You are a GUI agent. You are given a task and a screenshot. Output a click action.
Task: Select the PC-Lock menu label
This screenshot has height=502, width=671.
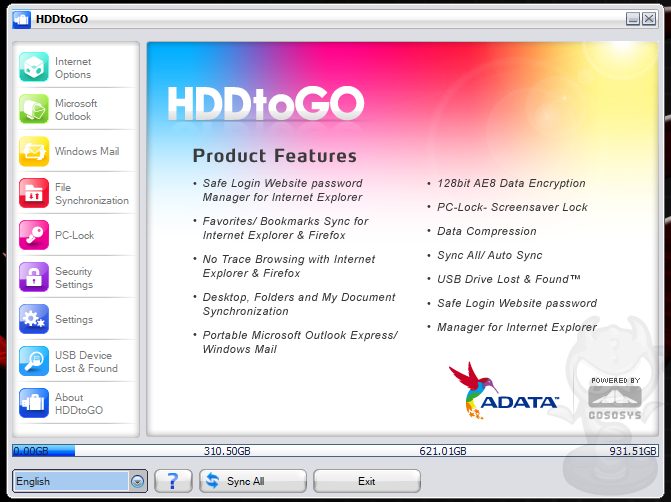[x=74, y=235]
